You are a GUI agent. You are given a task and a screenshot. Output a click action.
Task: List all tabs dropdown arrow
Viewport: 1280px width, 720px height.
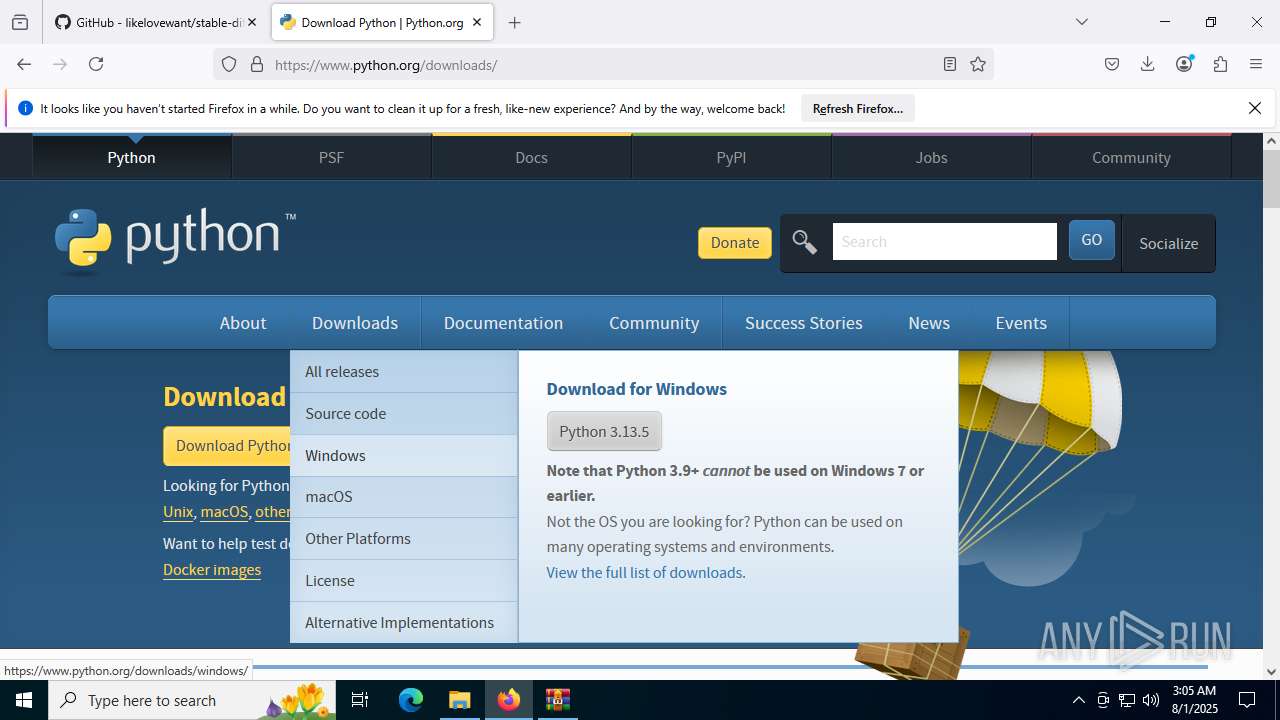click(x=1081, y=22)
